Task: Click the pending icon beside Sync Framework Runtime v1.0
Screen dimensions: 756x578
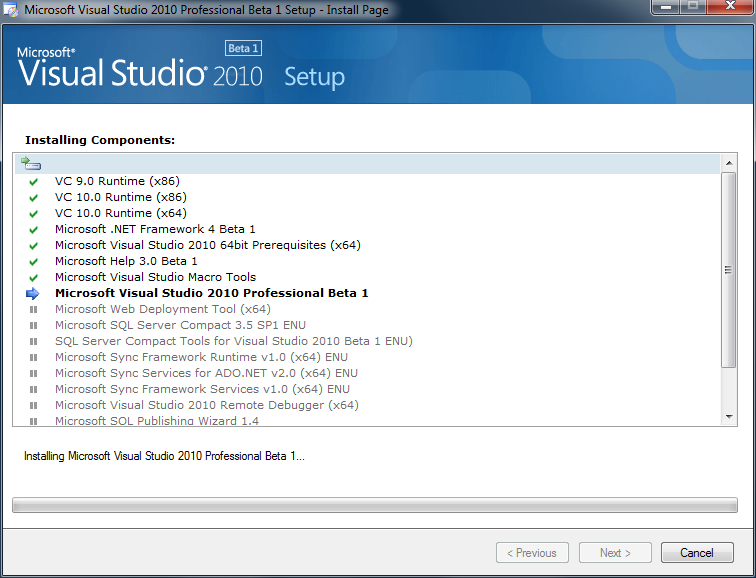Action: click(33, 357)
